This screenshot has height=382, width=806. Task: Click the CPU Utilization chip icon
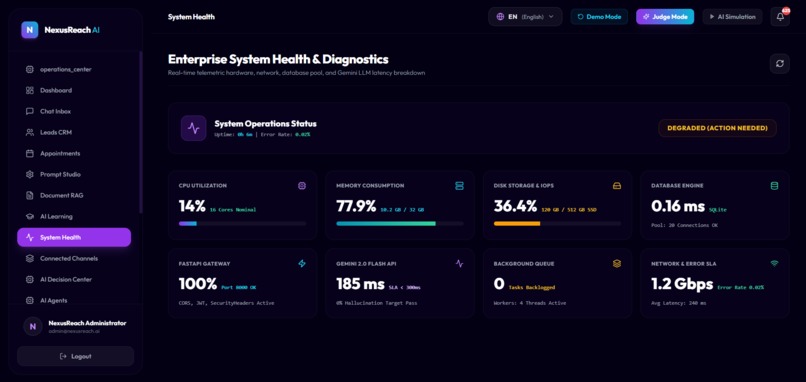coord(302,186)
